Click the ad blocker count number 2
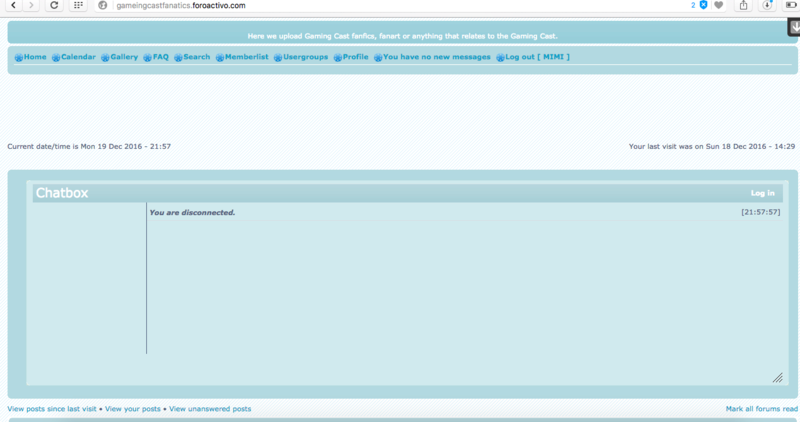The image size is (800, 422). coord(693,5)
